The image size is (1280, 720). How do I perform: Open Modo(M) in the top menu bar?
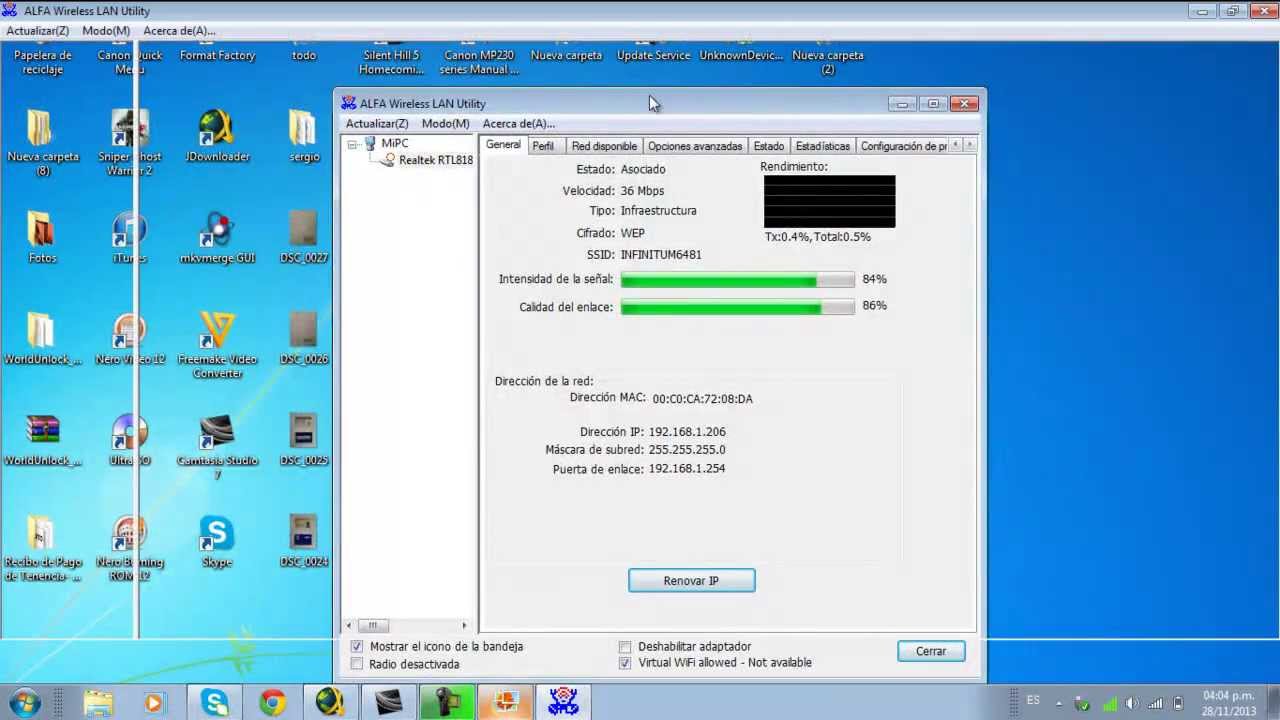(106, 31)
